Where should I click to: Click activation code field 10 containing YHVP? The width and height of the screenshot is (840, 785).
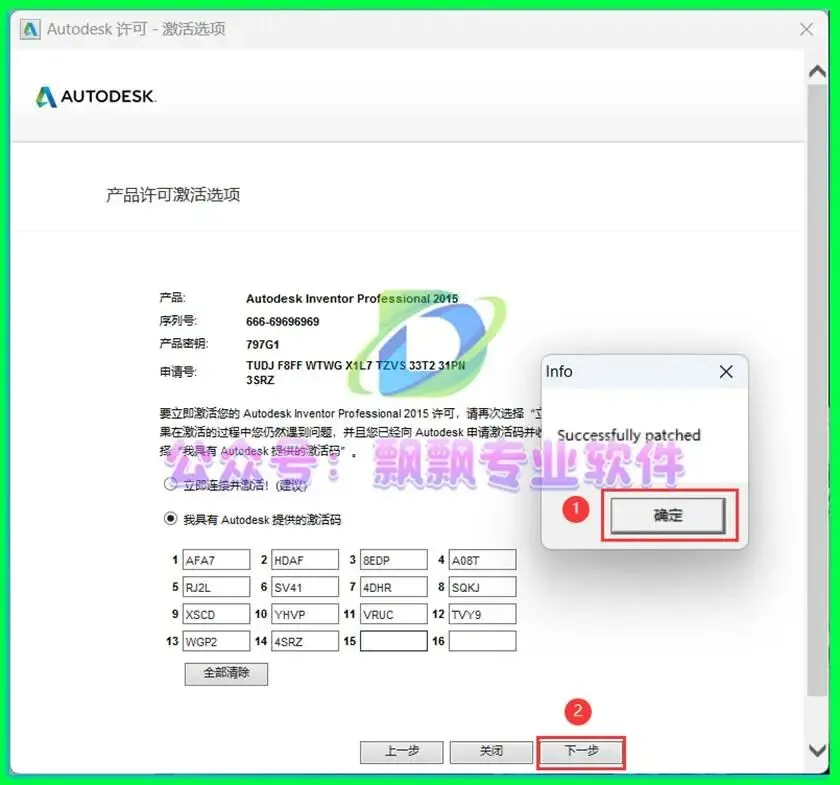pyautogui.click(x=305, y=614)
